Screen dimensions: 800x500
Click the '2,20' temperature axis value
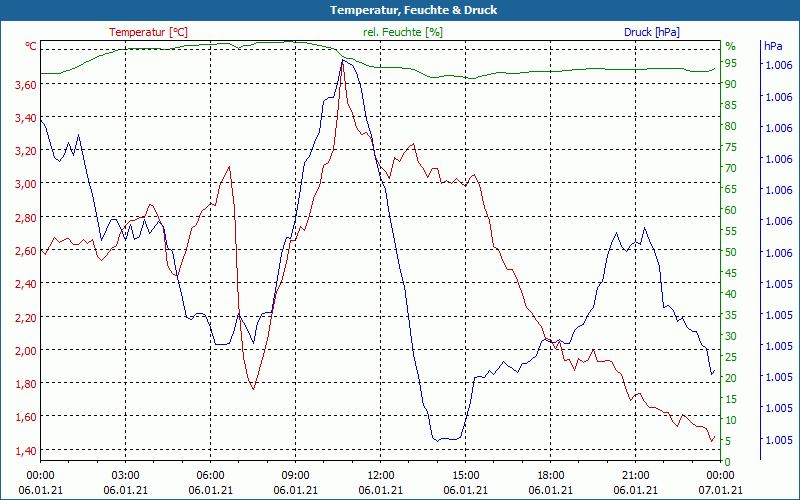click(26, 318)
